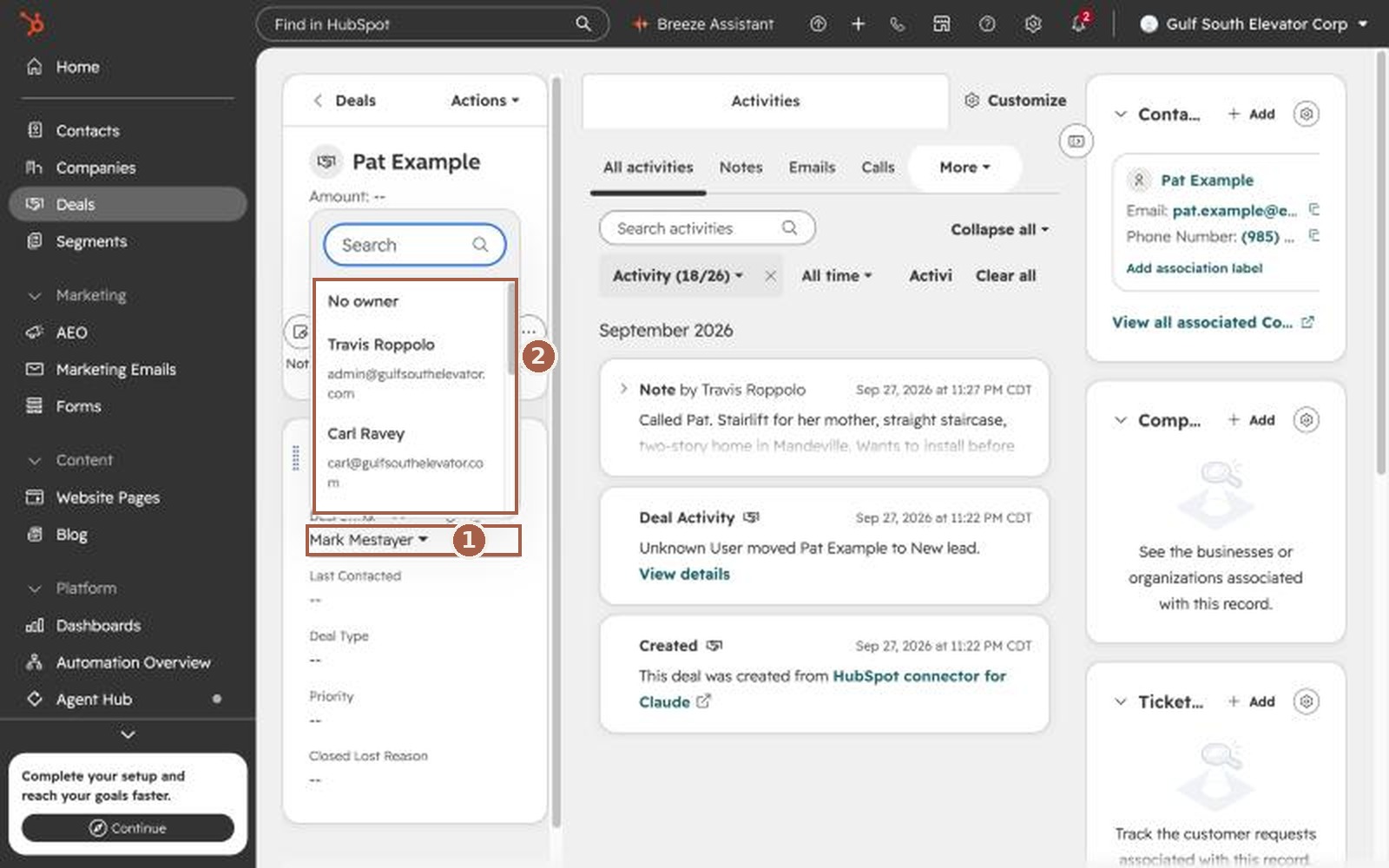1389x868 pixels.
Task: Open the Companies card settings gear
Action: pos(1307,420)
